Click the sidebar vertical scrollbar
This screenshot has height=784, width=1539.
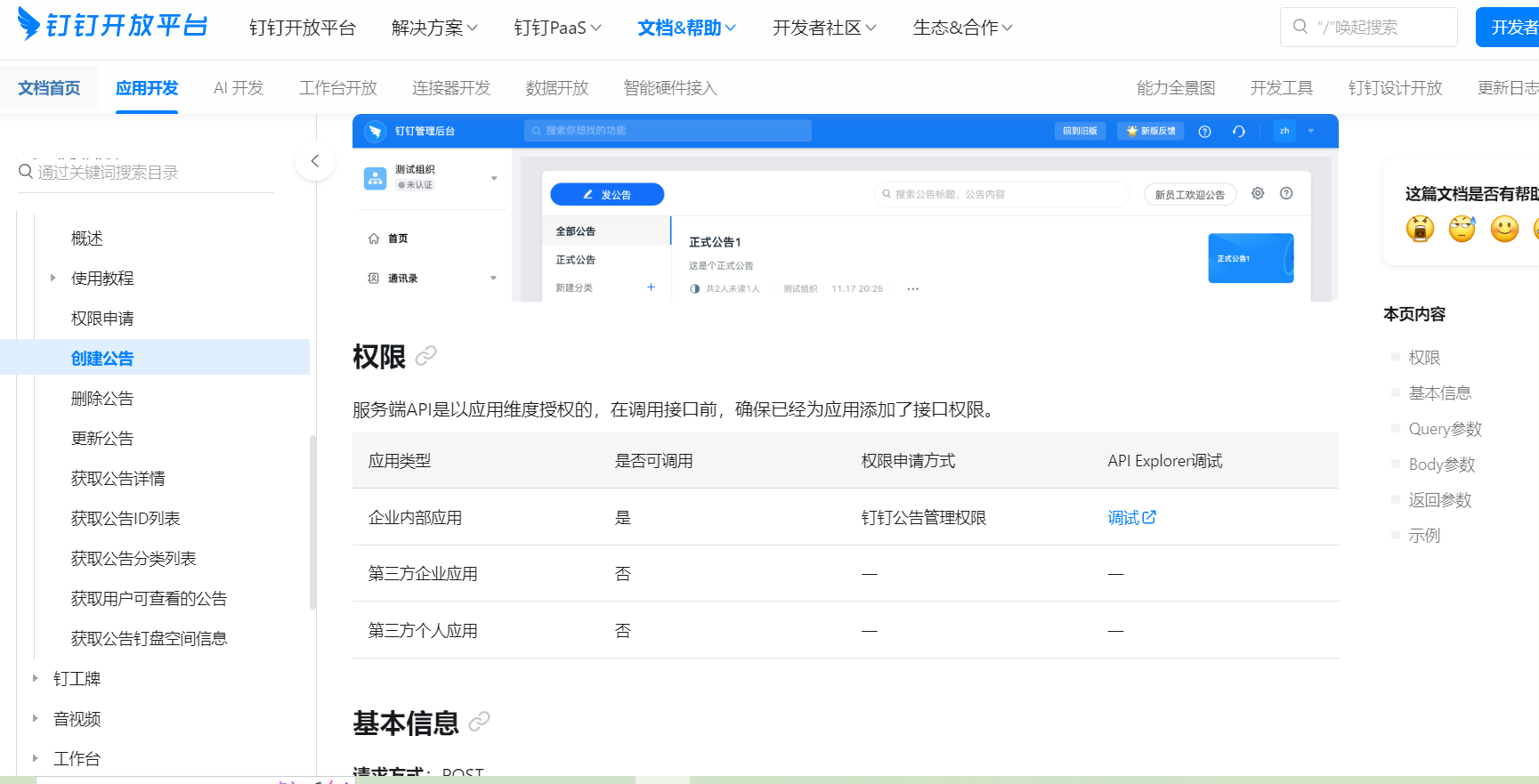coord(312,521)
